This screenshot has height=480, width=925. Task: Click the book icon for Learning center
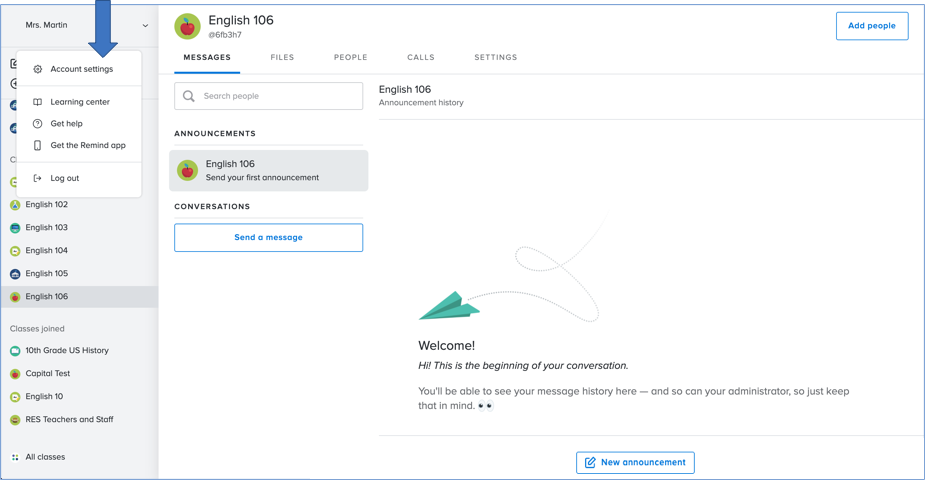click(x=38, y=102)
